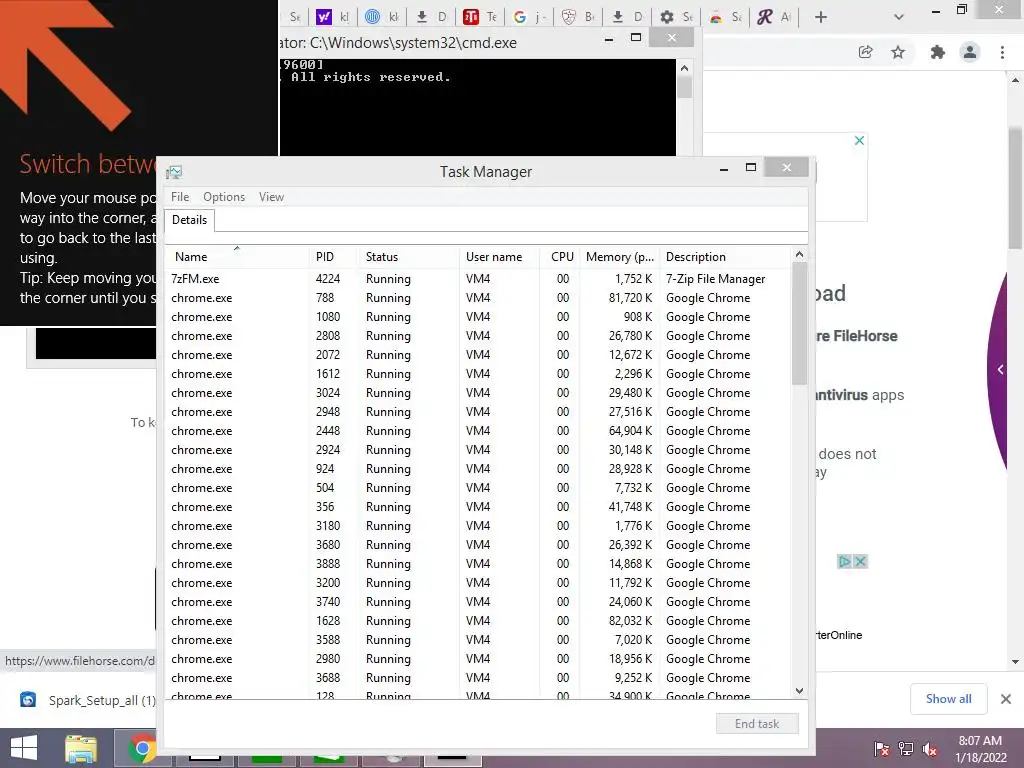Click Show all downloads button
The height and width of the screenshot is (768, 1024).
[948, 699]
